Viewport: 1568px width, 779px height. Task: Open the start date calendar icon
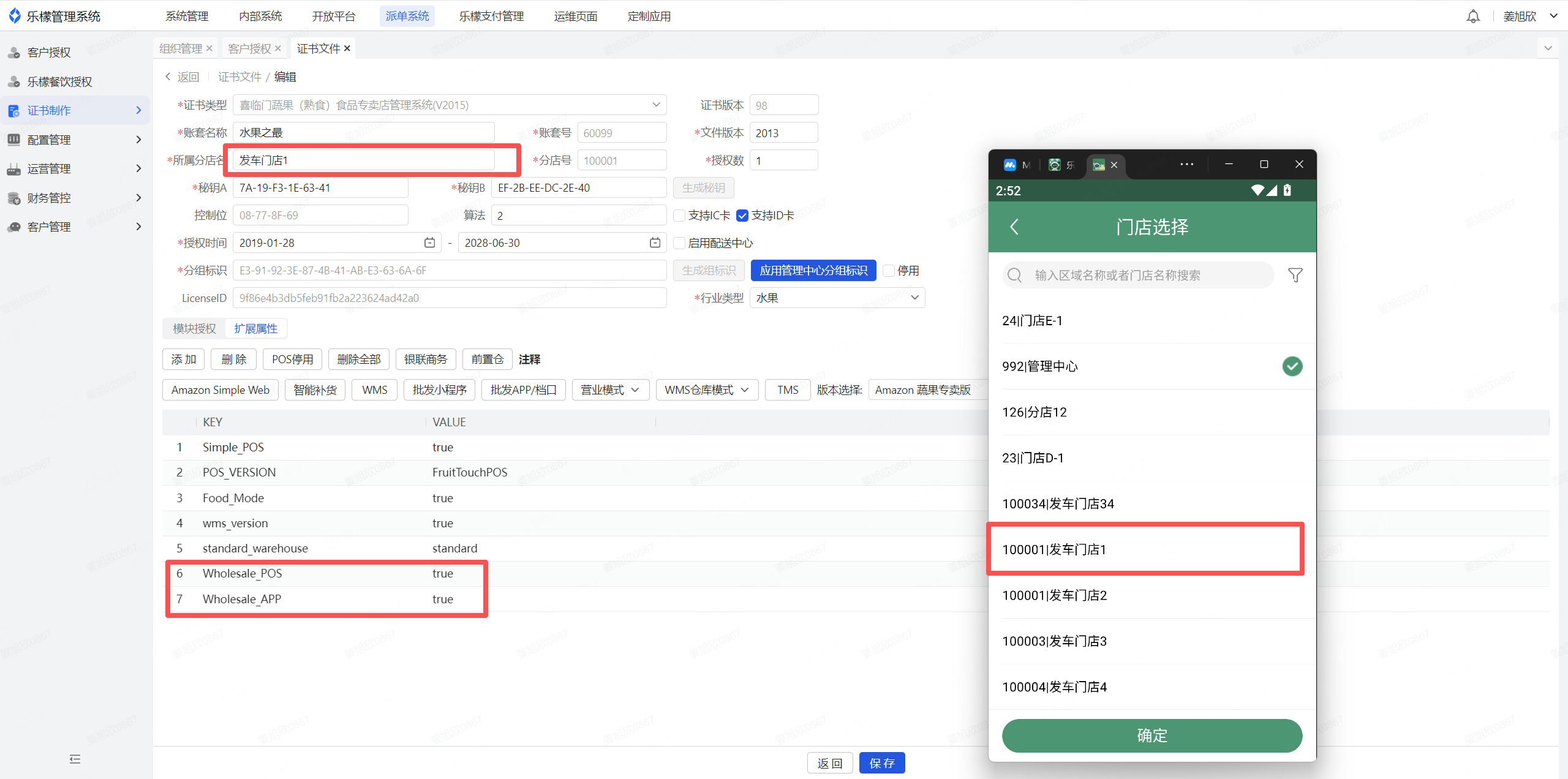(x=430, y=243)
